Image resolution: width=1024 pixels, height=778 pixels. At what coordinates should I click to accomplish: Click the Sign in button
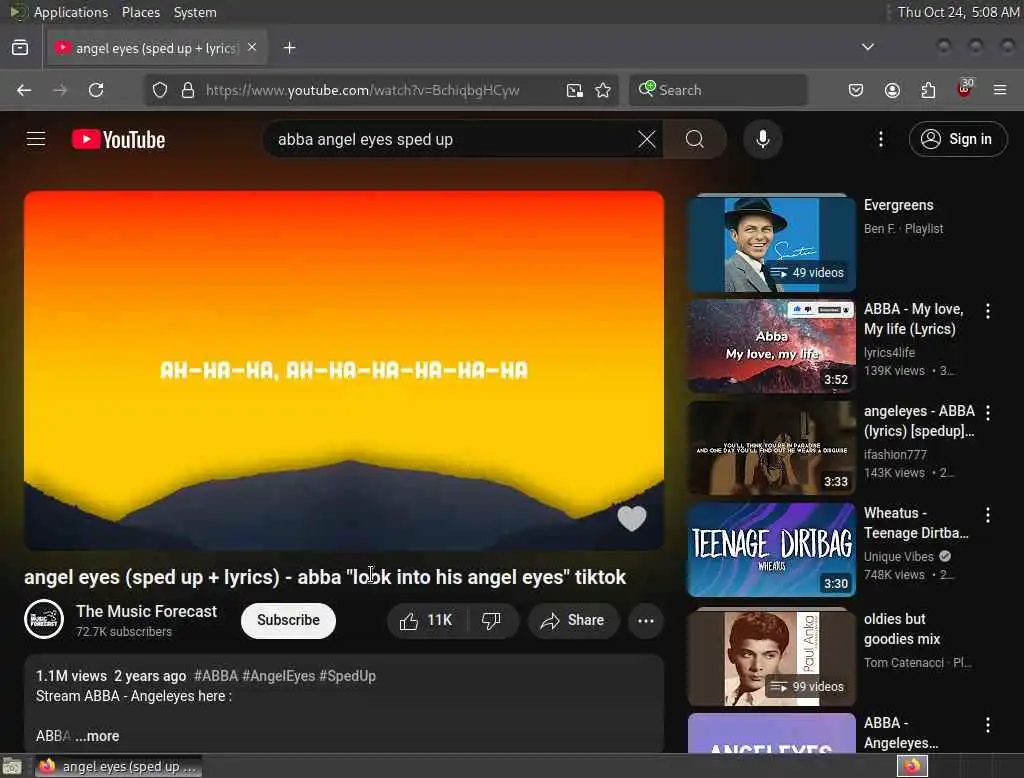[957, 139]
